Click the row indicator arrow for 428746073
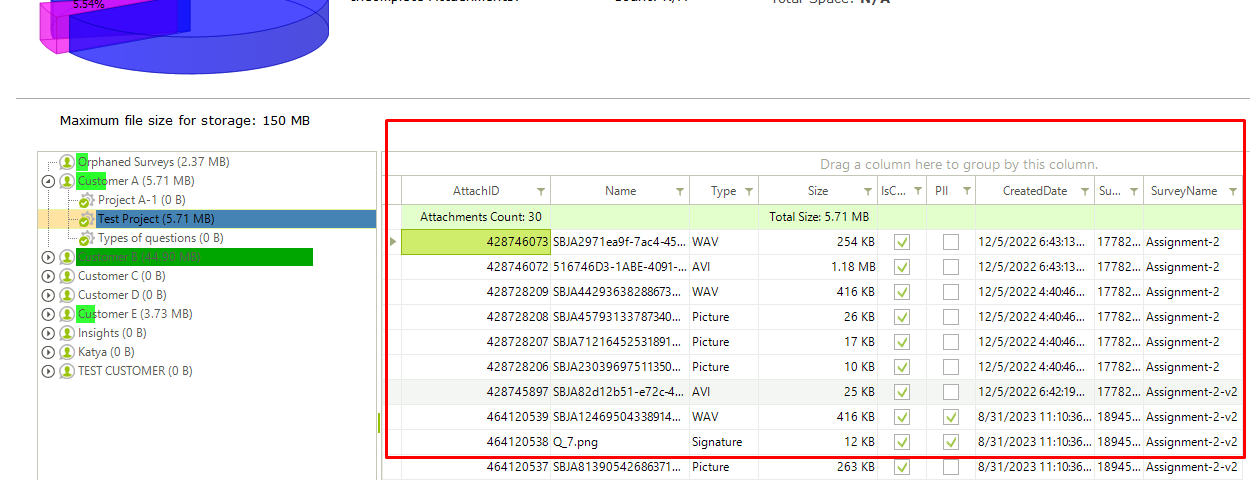1250x480 pixels. (392, 242)
